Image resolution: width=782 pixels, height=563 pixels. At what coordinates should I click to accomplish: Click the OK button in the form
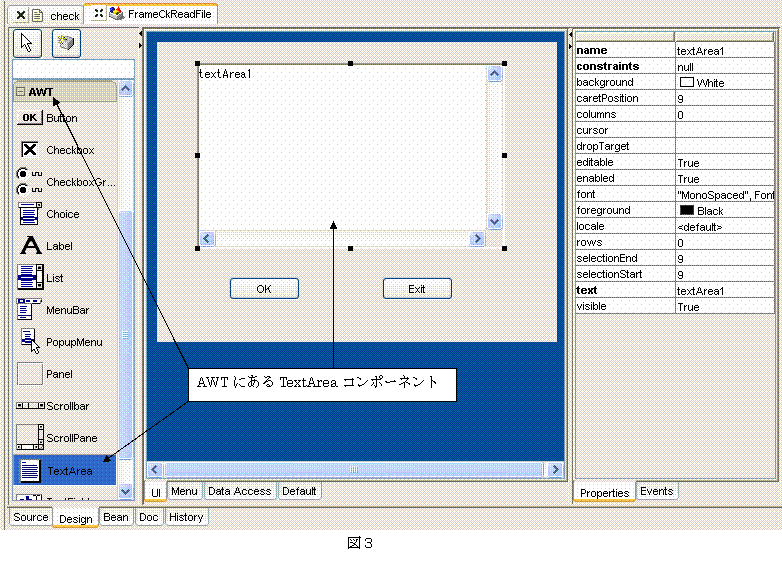pyautogui.click(x=264, y=289)
